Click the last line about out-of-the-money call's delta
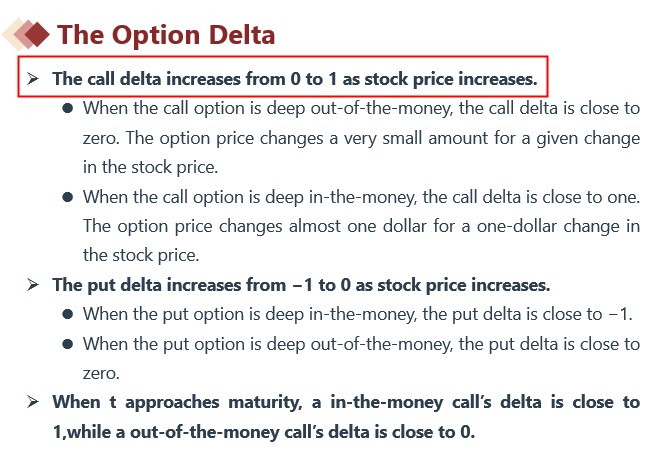 (x=264, y=432)
